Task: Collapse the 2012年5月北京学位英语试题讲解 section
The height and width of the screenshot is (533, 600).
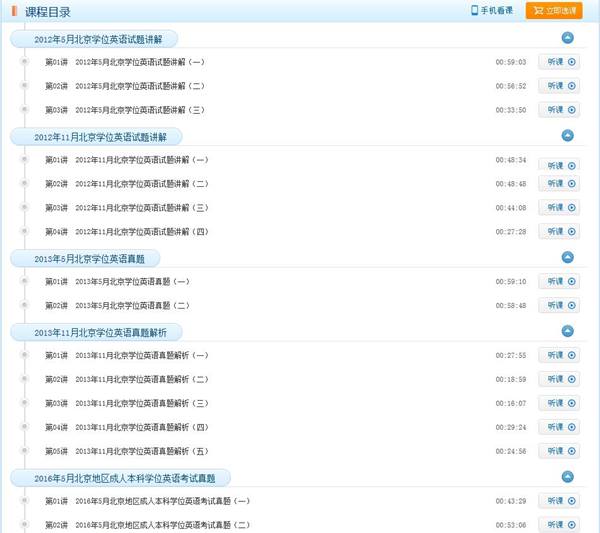Action: pyautogui.click(x=567, y=38)
